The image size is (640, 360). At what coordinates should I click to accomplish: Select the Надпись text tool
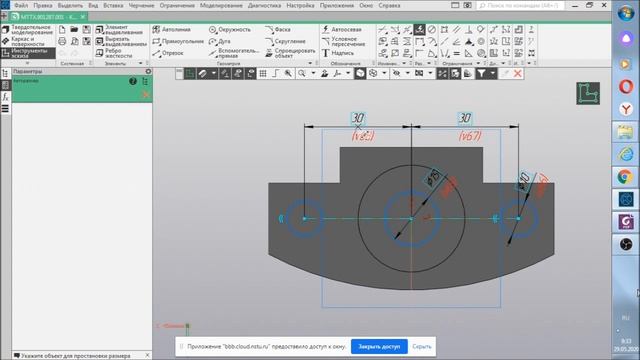(338, 53)
